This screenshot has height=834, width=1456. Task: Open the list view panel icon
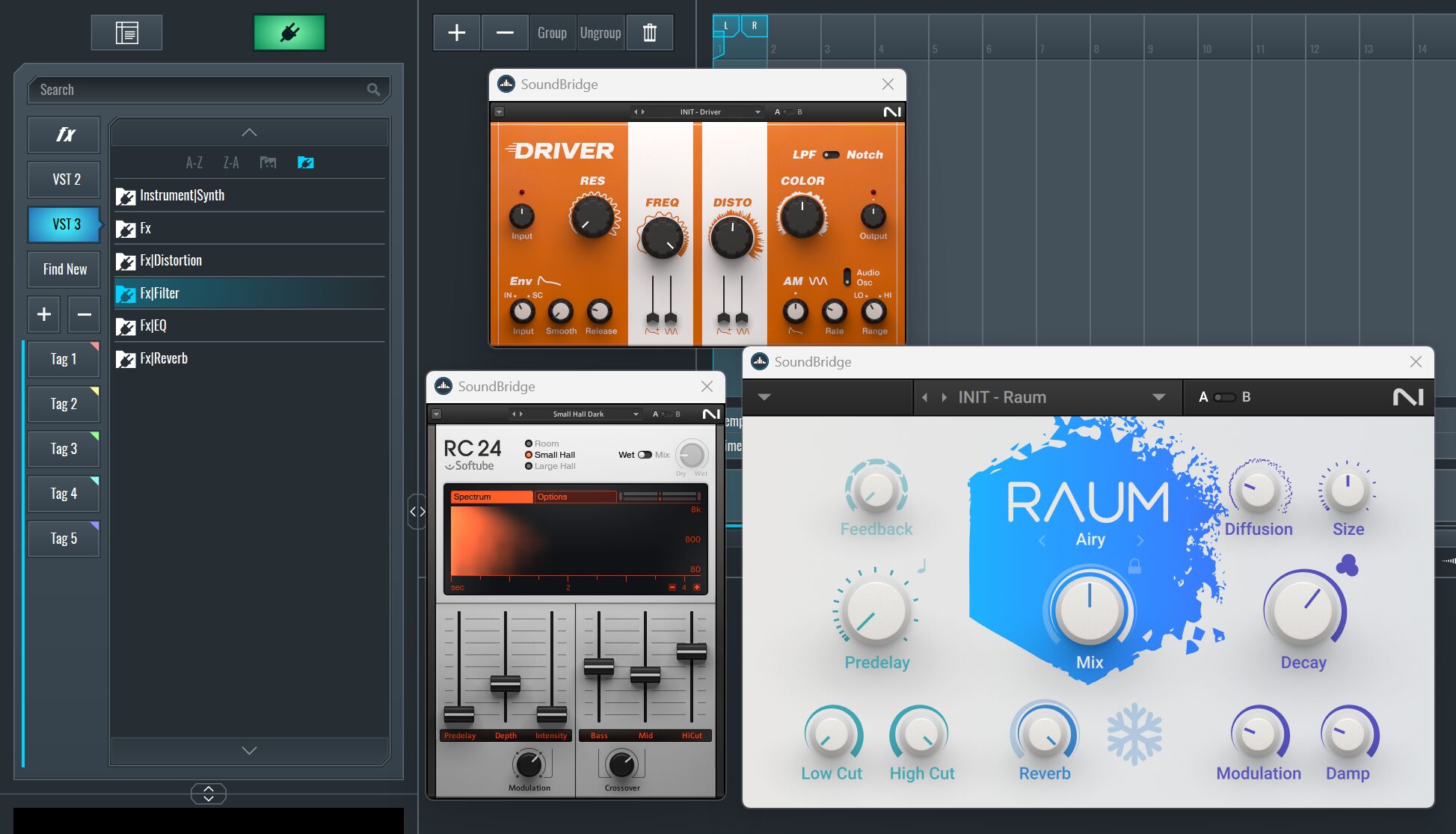point(126,33)
